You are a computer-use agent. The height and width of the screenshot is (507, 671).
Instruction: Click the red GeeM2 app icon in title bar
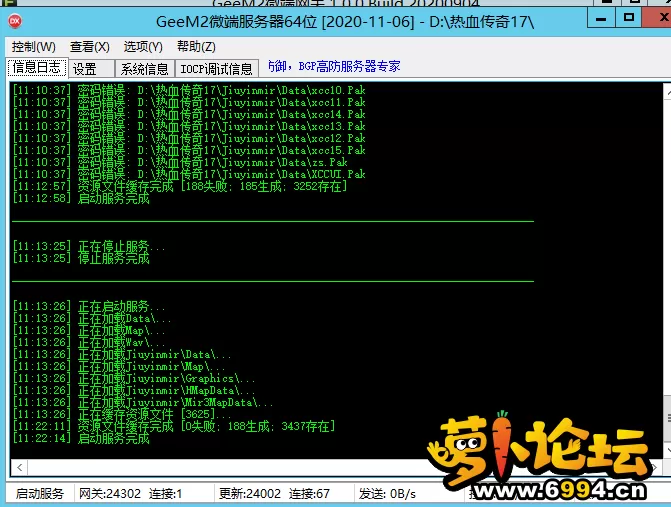click(x=15, y=21)
